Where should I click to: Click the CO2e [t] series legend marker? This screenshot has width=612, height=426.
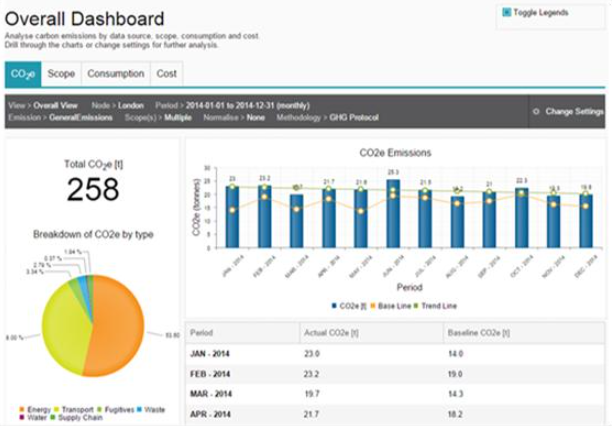(333, 304)
